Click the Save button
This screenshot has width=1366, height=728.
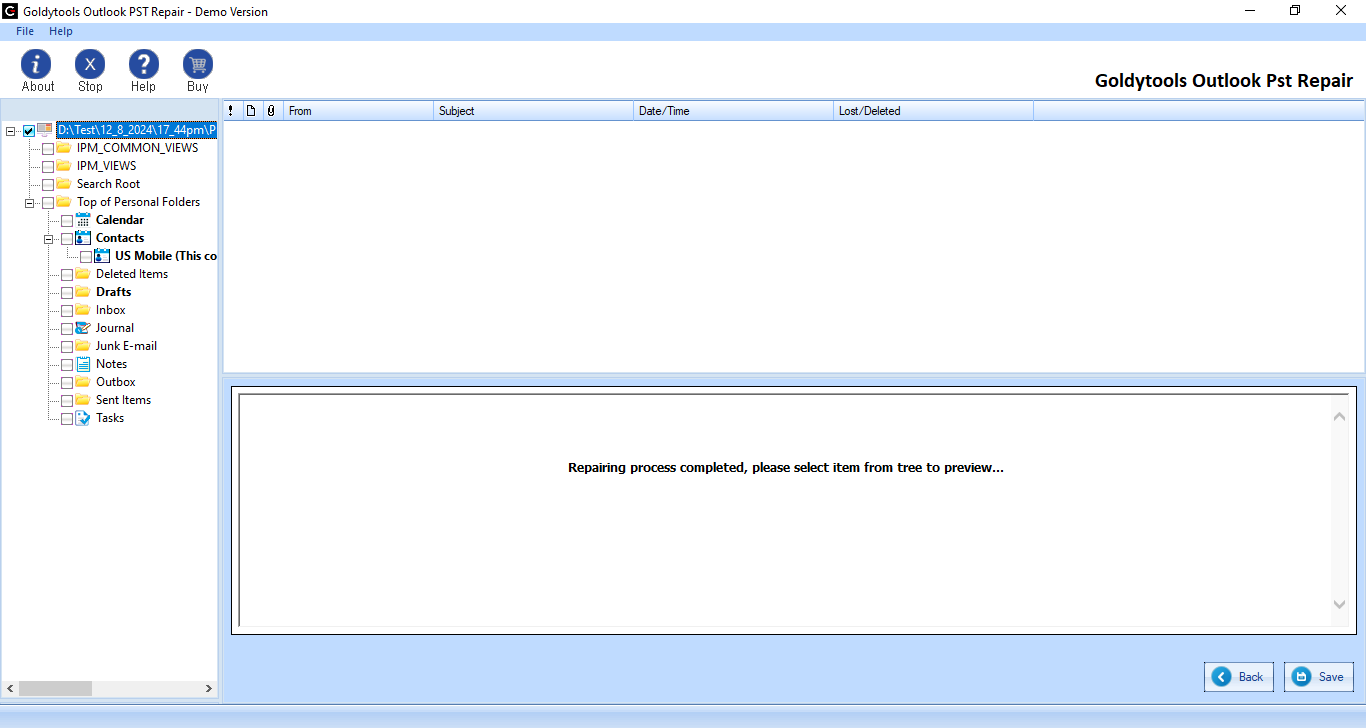click(x=1319, y=677)
